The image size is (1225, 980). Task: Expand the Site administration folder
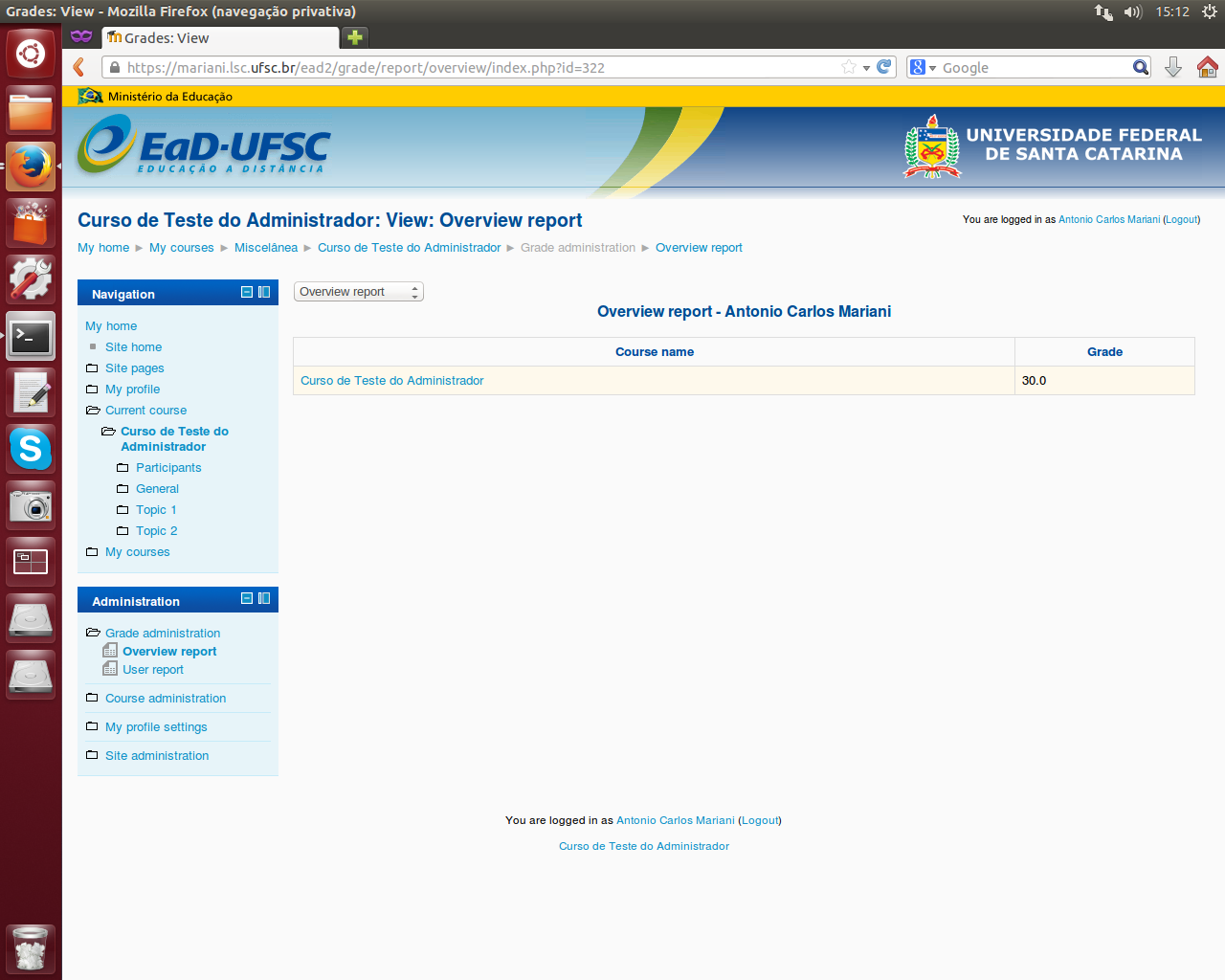(x=92, y=755)
